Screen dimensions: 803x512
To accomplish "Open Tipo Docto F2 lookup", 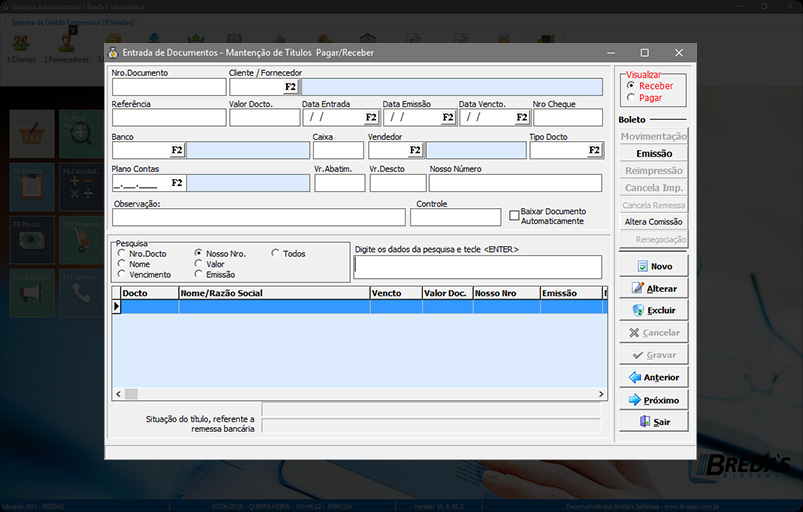I will tap(593, 150).
